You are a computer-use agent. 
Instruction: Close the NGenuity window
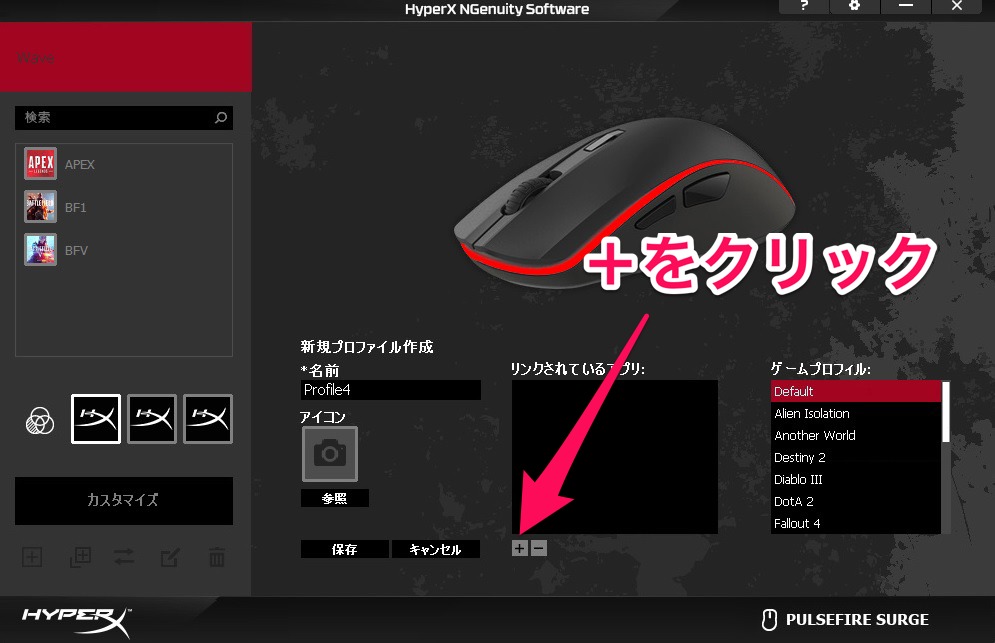(957, 6)
